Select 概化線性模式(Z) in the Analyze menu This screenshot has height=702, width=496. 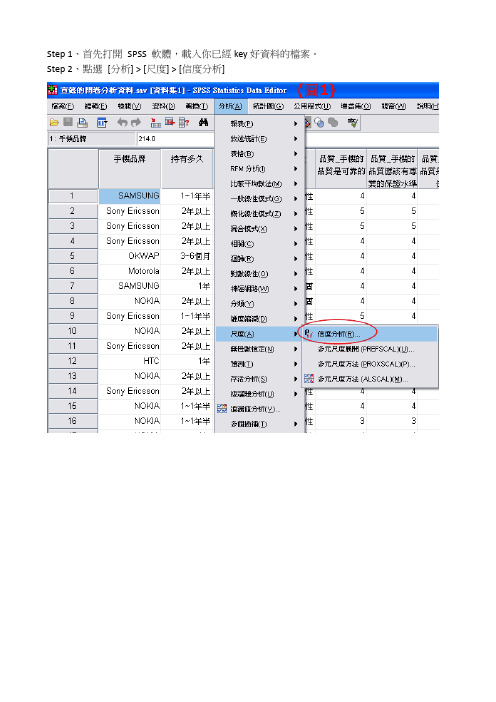260,214
